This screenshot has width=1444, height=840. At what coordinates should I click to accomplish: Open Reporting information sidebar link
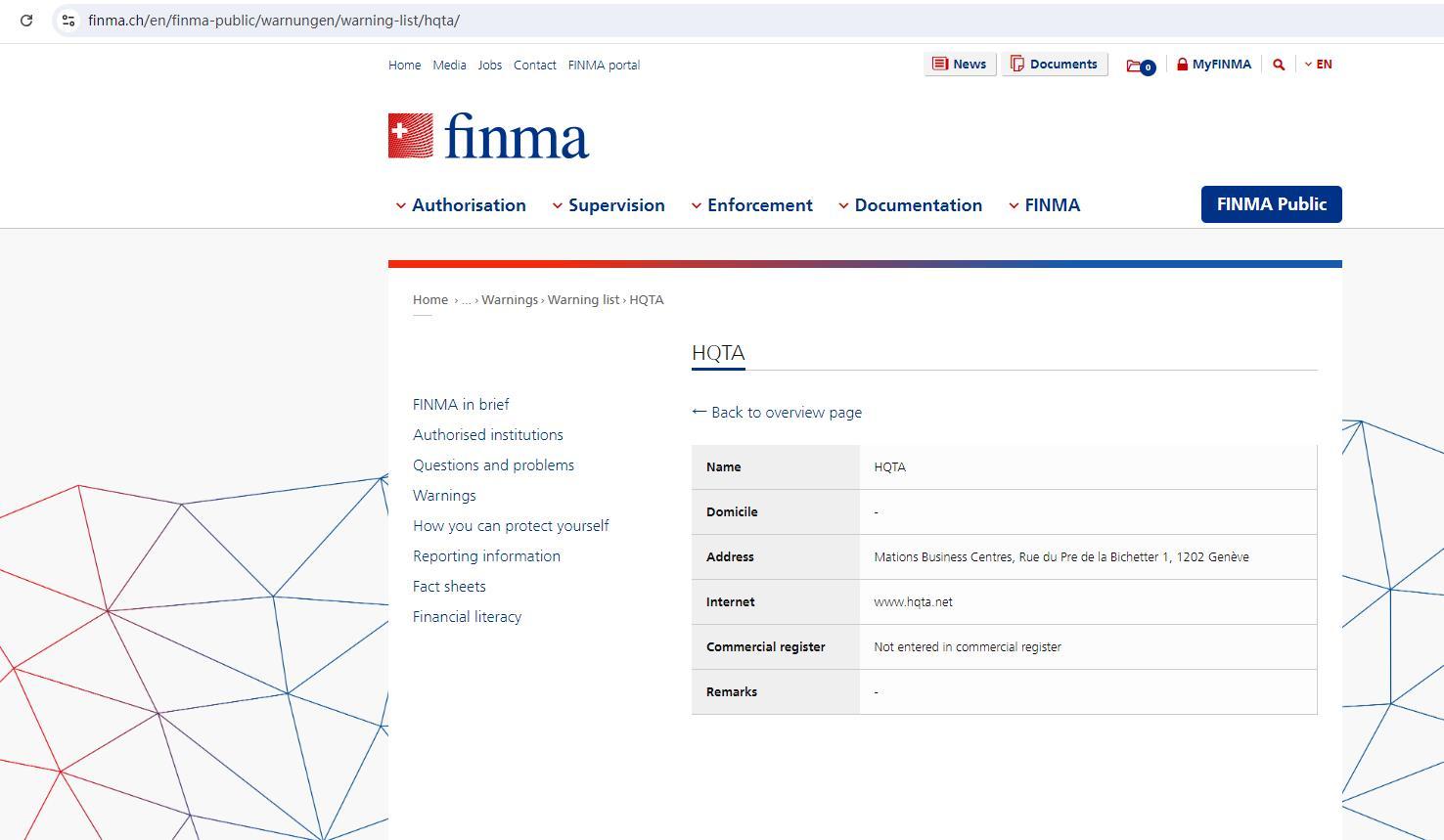(486, 556)
